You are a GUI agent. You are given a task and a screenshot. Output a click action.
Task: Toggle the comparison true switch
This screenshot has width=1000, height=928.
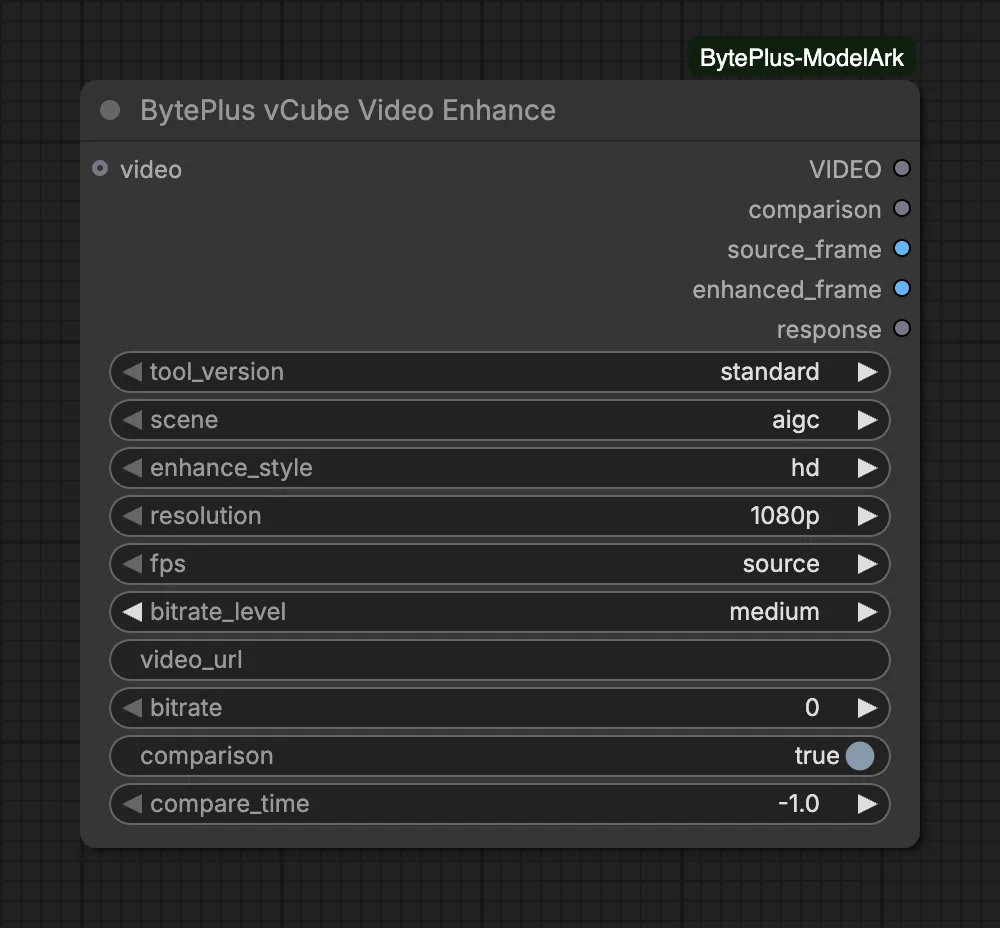click(860, 756)
